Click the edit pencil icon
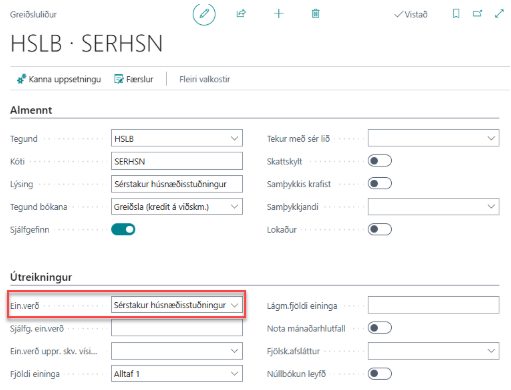 click(204, 14)
